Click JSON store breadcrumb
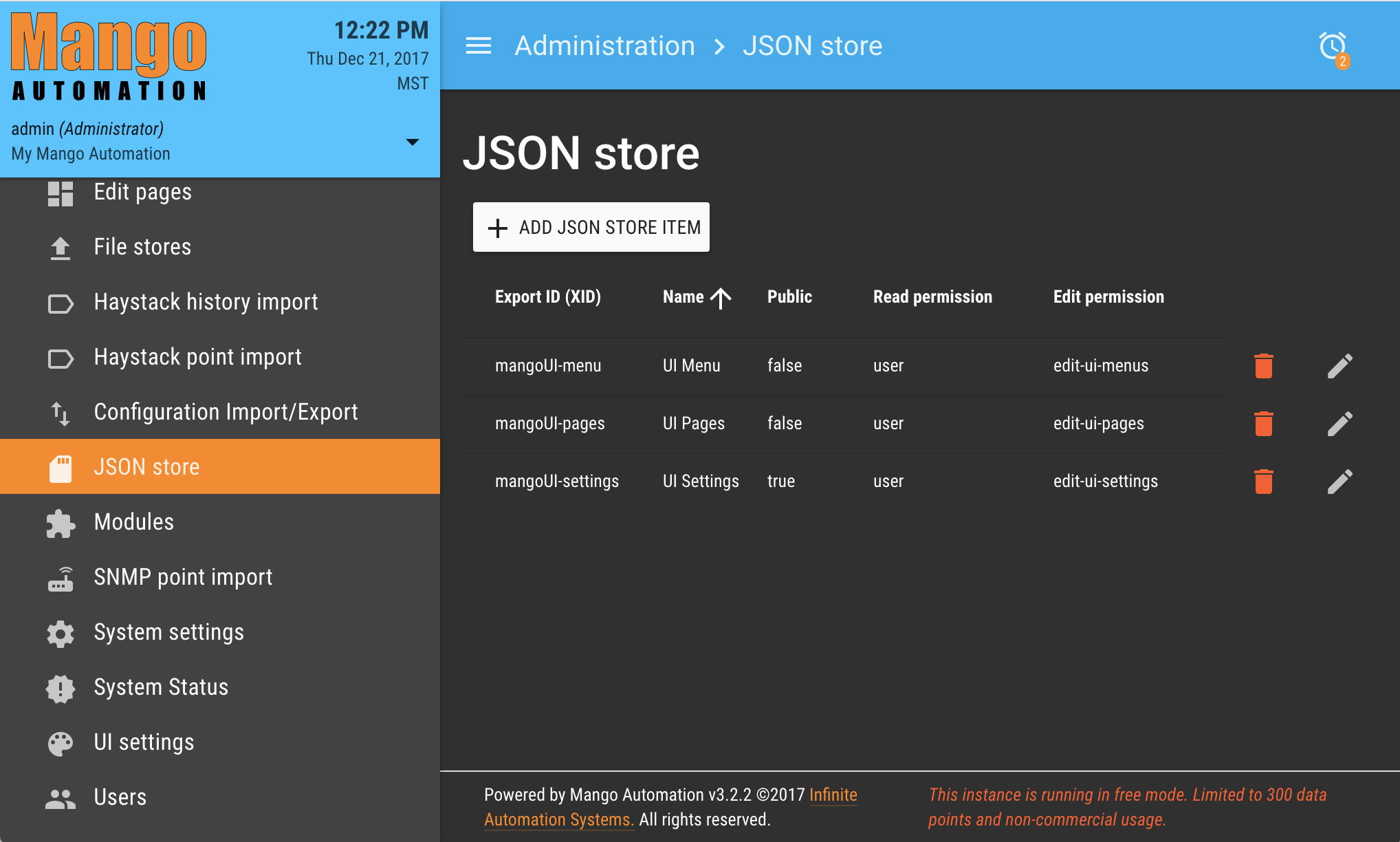The height and width of the screenshot is (842, 1400). tap(812, 46)
